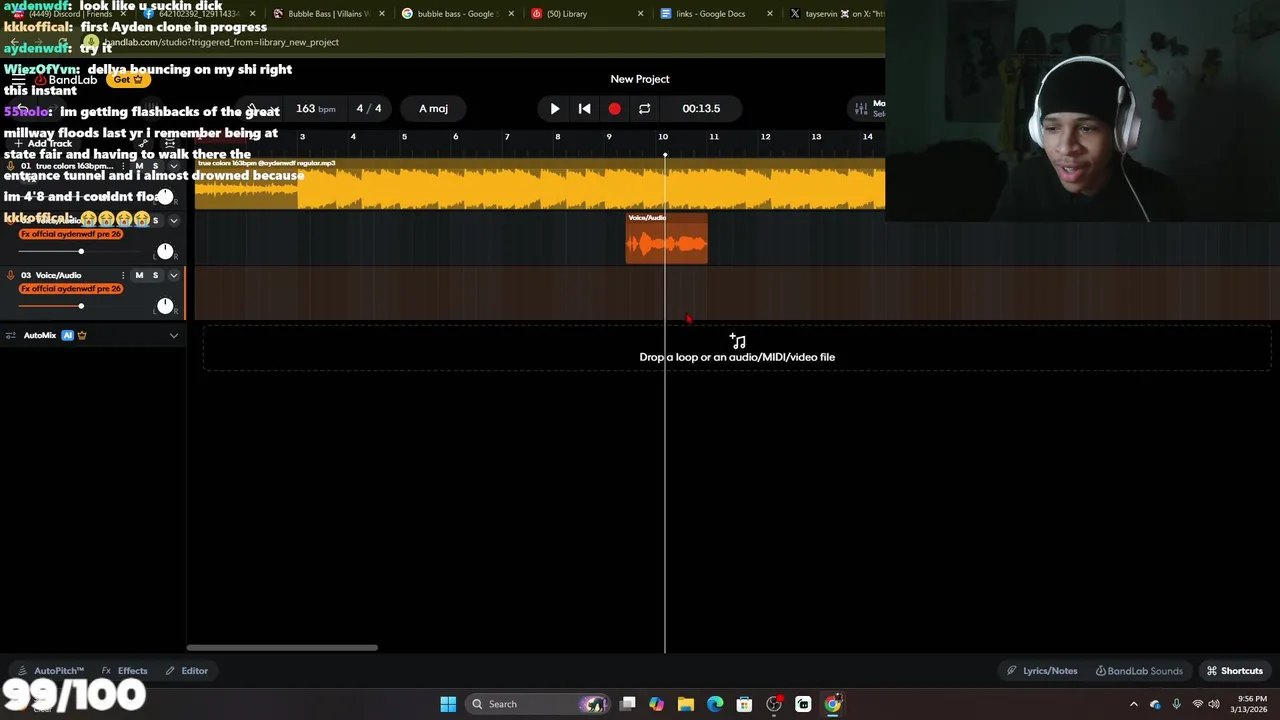Screen dimensions: 1280x720
Task: Click the pan knob on track 03
Action: point(165,306)
